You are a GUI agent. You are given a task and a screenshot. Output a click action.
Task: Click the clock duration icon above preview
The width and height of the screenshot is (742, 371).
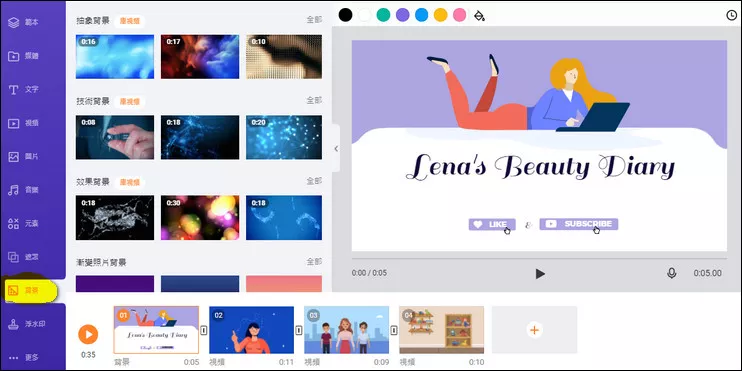point(732,16)
